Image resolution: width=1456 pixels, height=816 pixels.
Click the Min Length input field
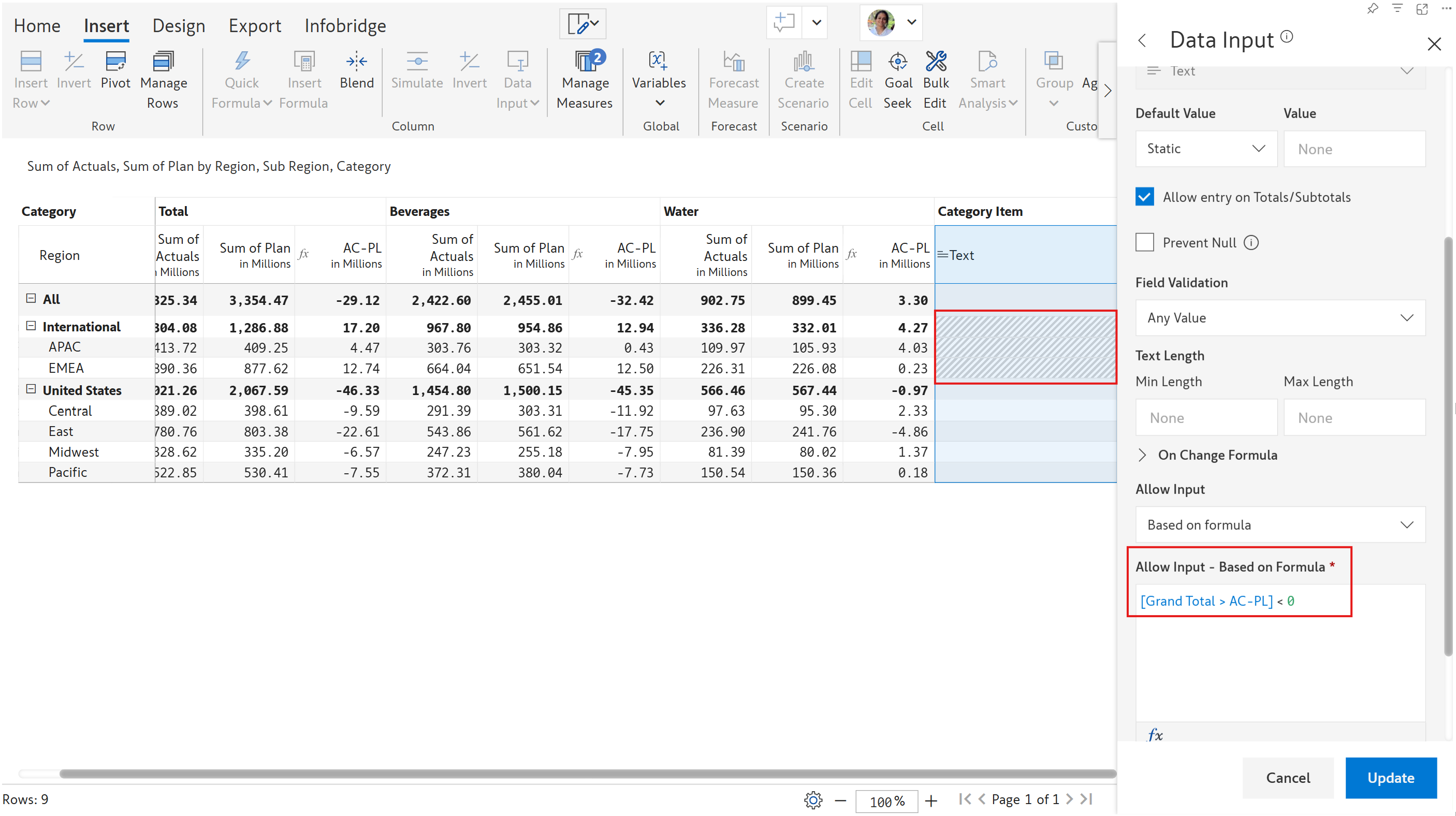[1205, 418]
